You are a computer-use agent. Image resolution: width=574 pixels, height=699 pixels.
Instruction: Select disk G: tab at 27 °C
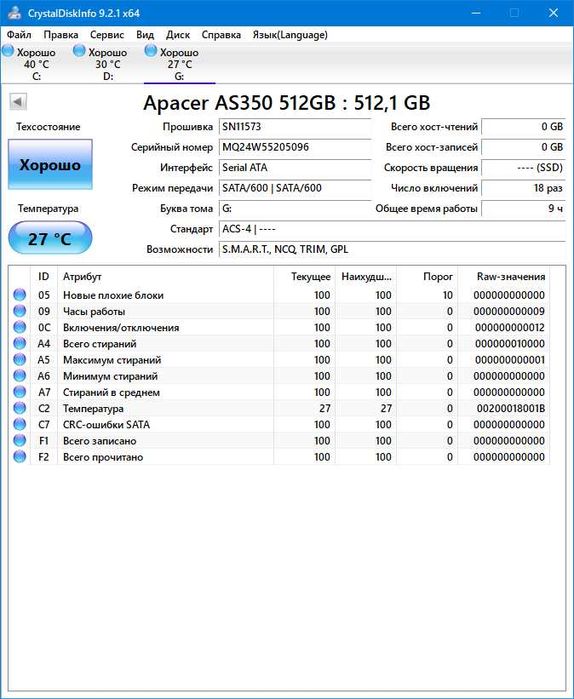point(180,64)
